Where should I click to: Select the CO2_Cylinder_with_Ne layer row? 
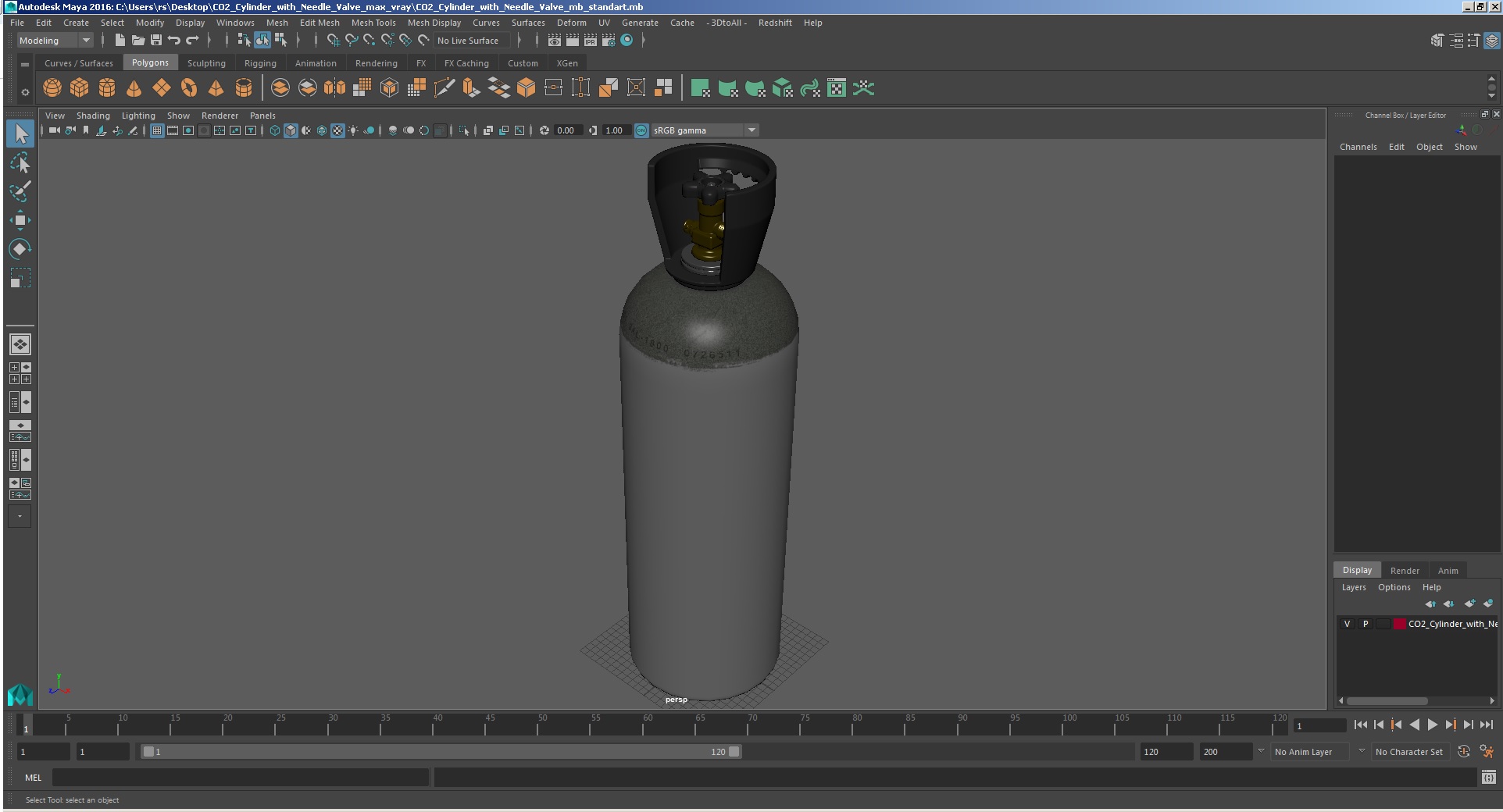pos(1417,624)
